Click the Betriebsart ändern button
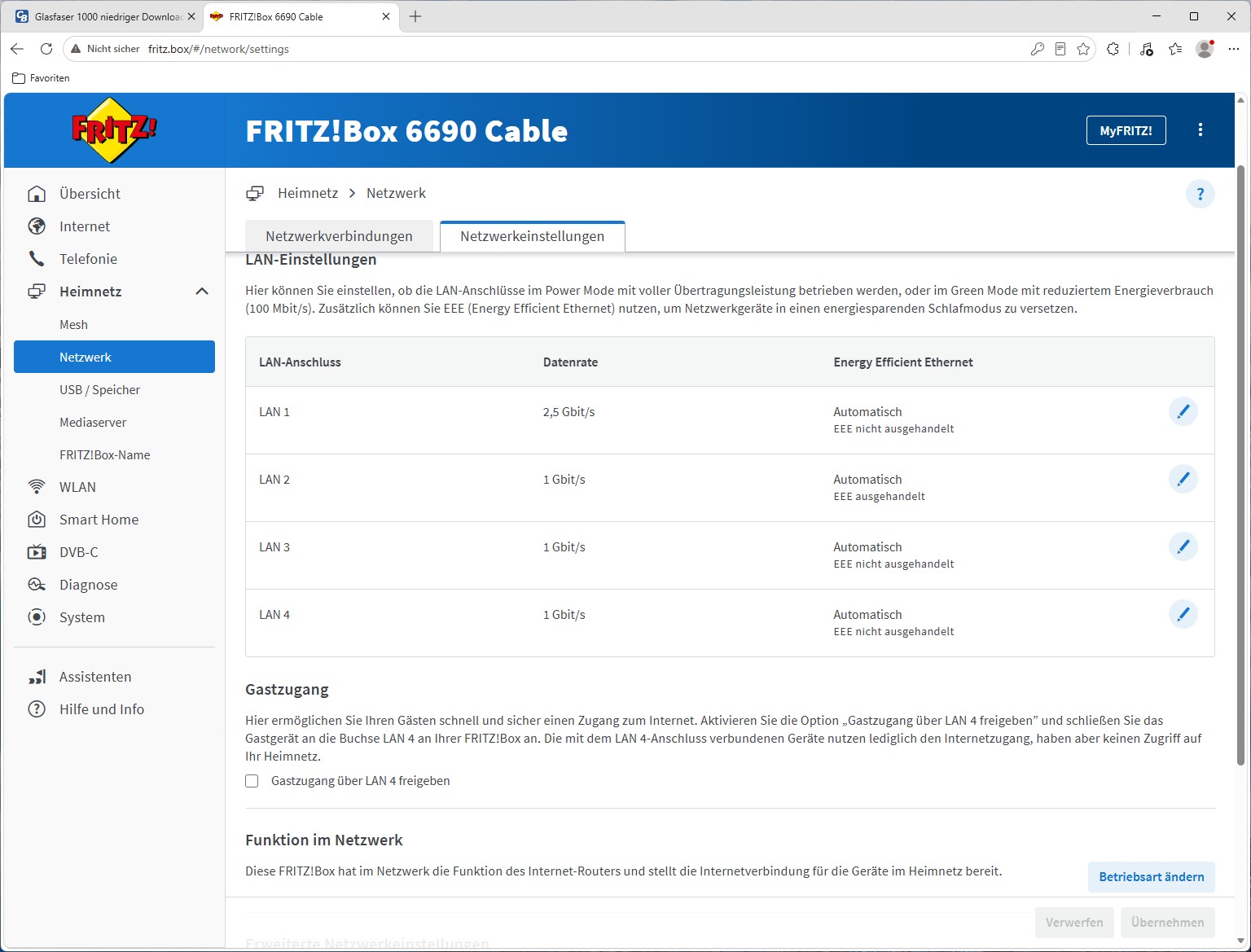 [x=1151, y=877]
